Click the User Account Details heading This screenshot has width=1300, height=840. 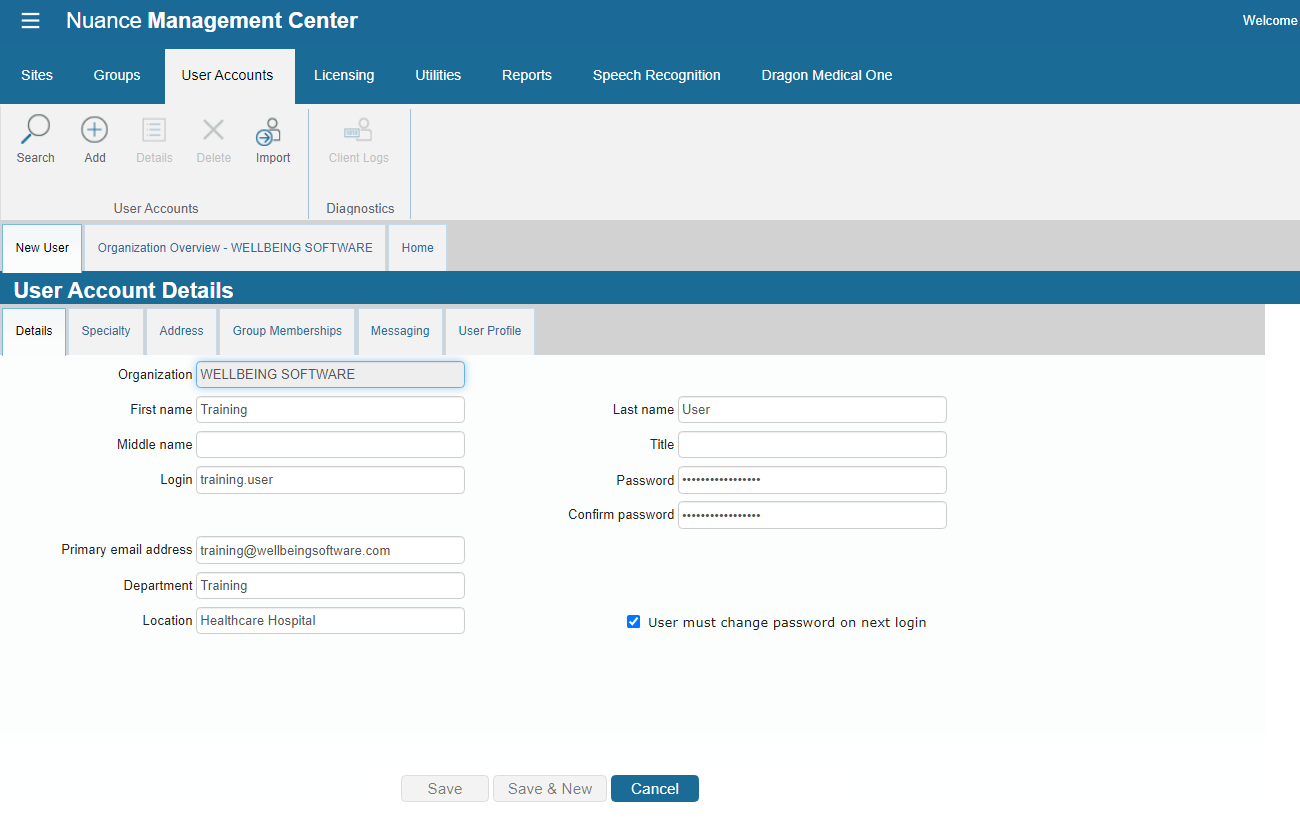coord(123,291)
